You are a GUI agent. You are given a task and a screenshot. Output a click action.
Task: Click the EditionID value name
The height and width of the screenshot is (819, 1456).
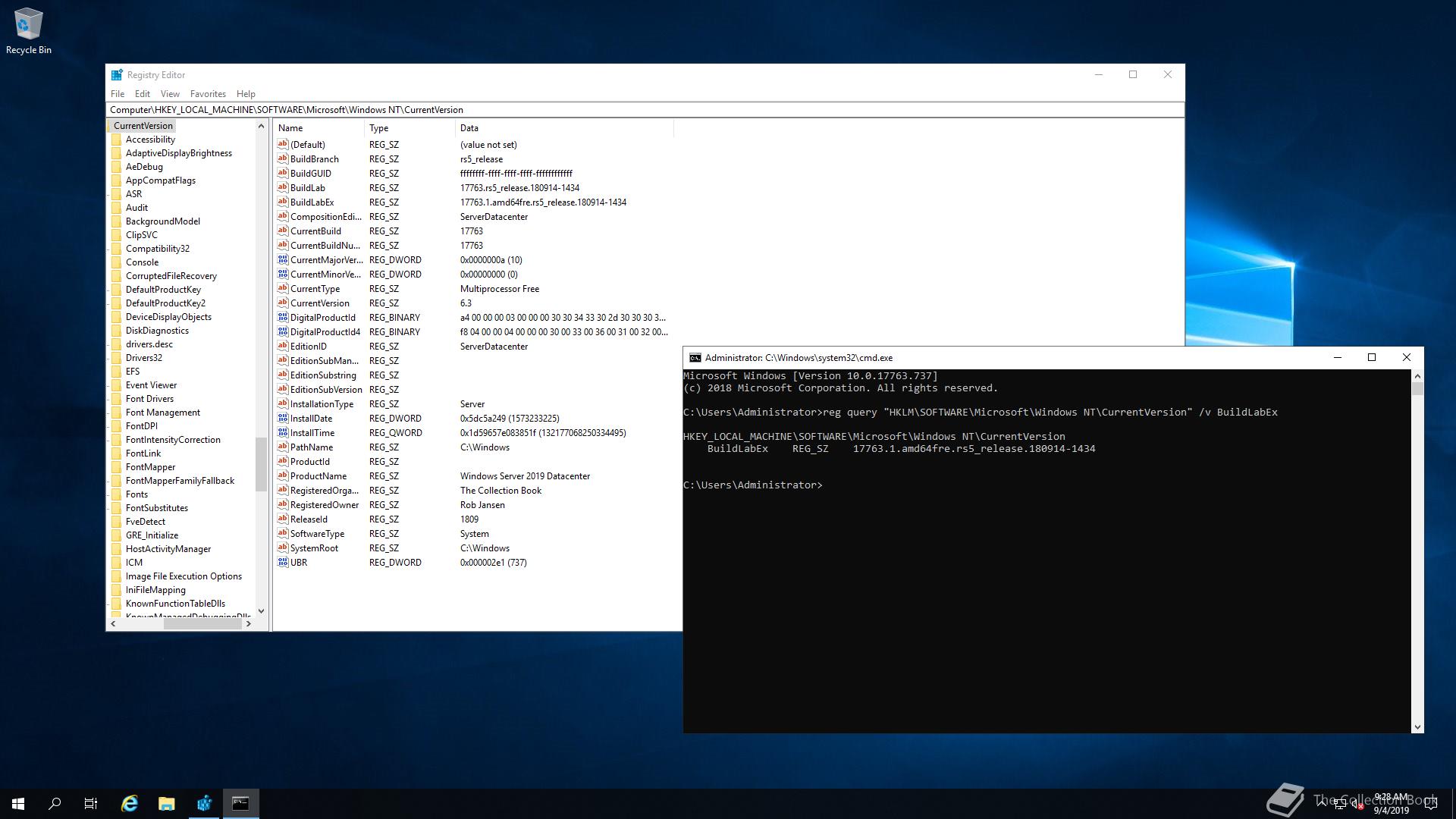pyautogui.click(x=308, y=347)
